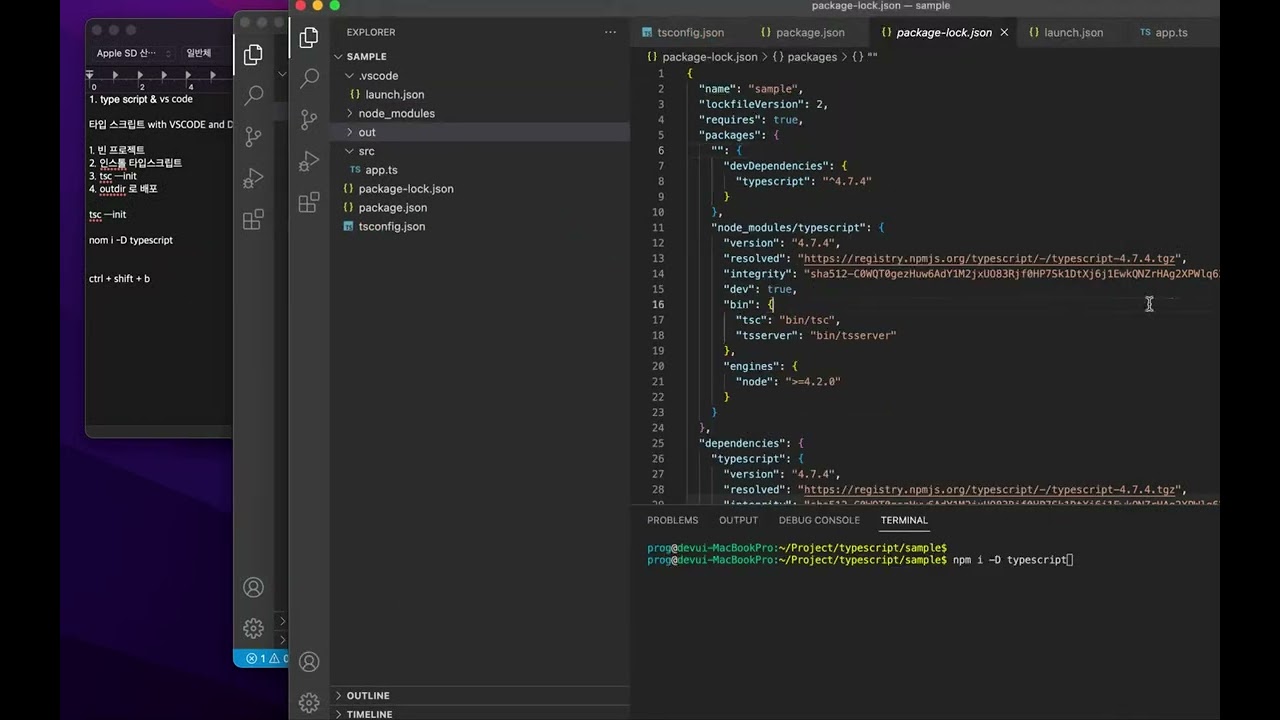
Task: Collapse the SAMPLE root folder
Action: [x=366, y=56]
